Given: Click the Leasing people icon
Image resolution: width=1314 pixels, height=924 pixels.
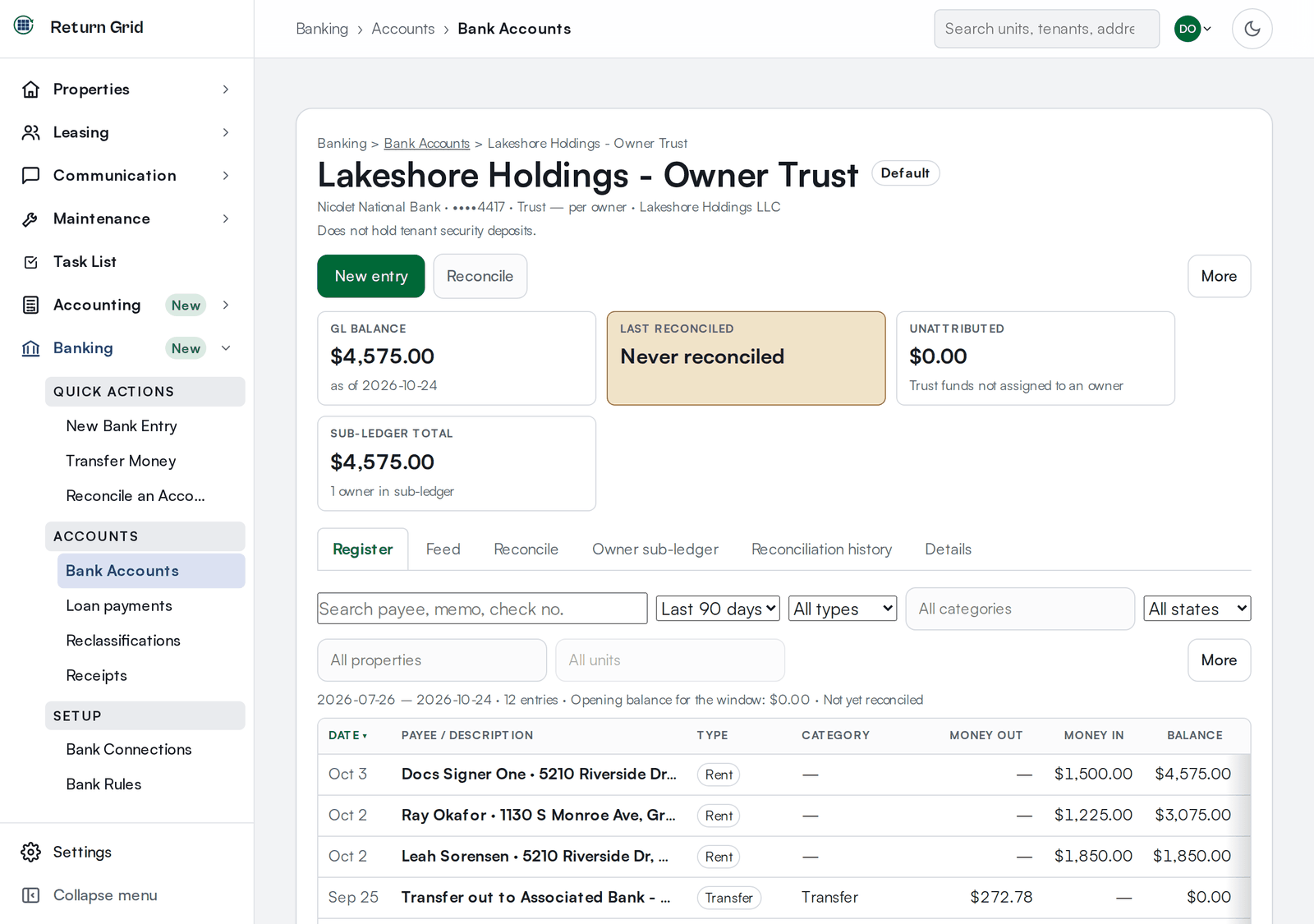Looking at the screenshot, I should click(31, 132).
